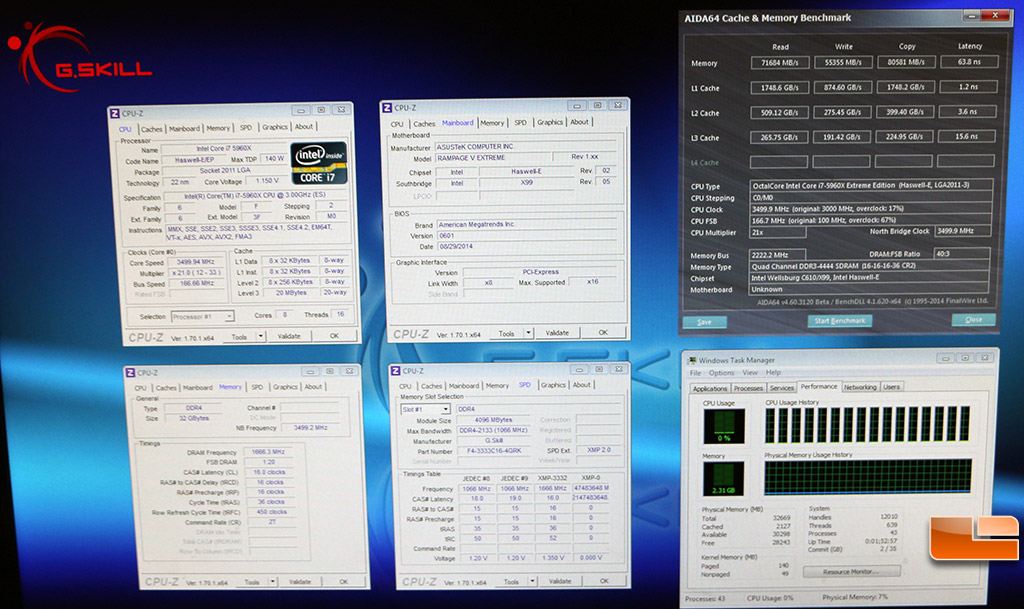Image resolution: width=1024 pixels, height=609 pixels.
Task: Open the Processor #1 selection dropdown
Action: pyautogui.click(x=202, y=317)
